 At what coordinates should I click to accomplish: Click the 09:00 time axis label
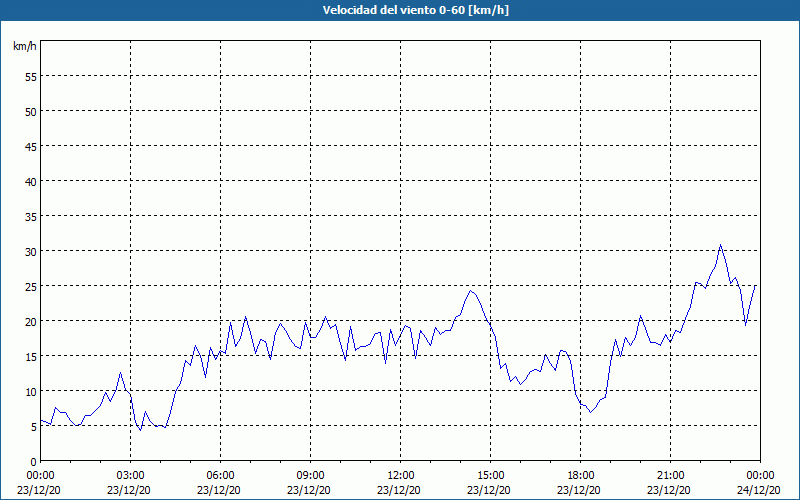click(x=310, y=476)
